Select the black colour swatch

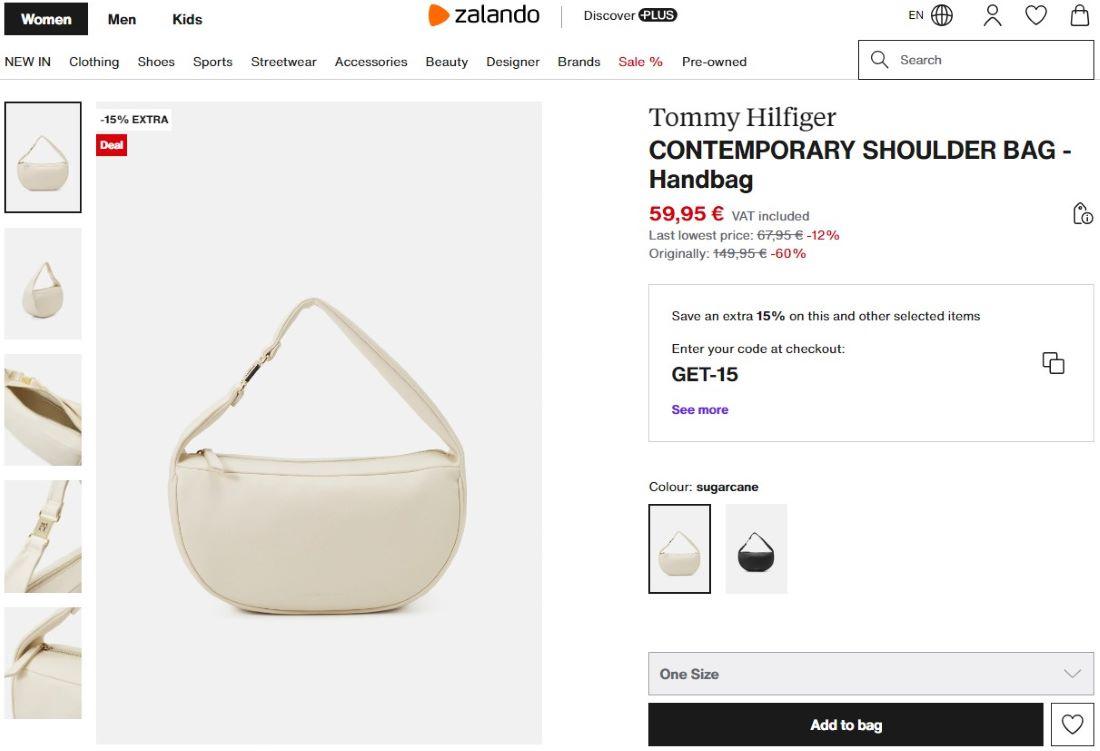click(x=756, y=549)
